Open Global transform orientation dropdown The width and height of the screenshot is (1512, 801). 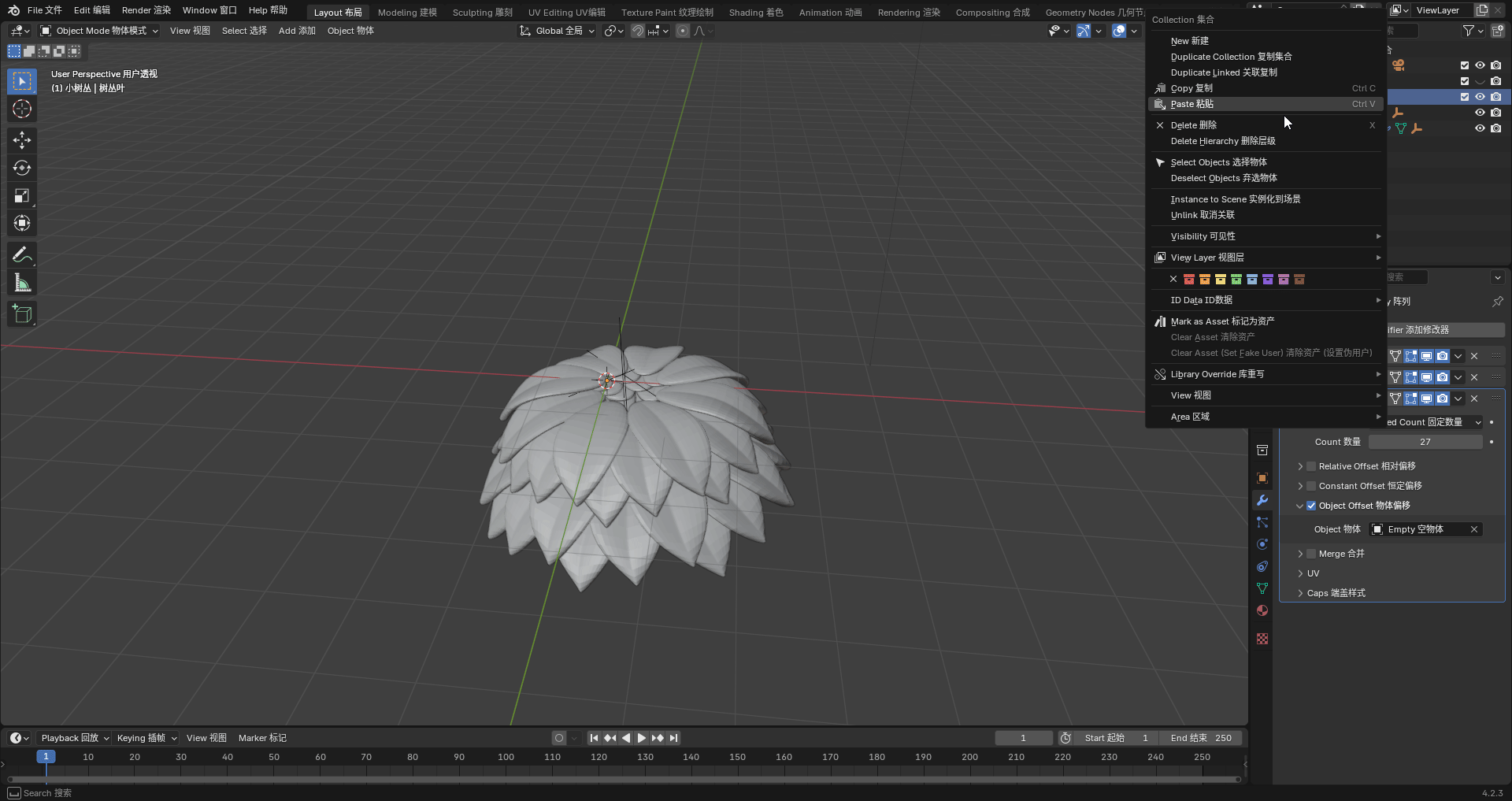click(558, 31)
